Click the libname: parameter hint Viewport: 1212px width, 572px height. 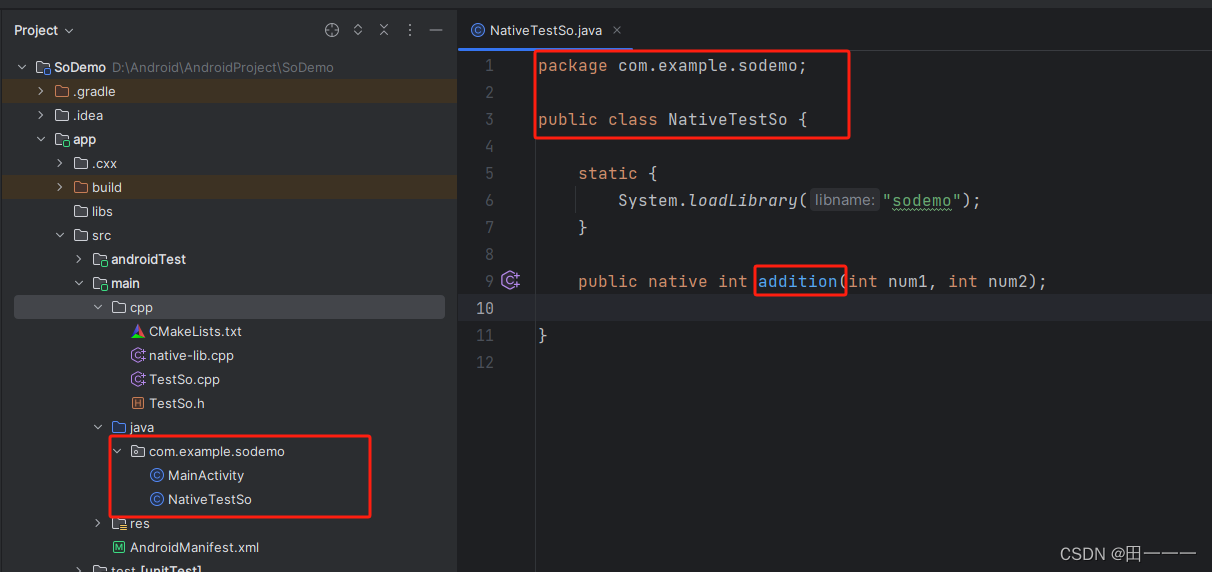click(844, 200)
